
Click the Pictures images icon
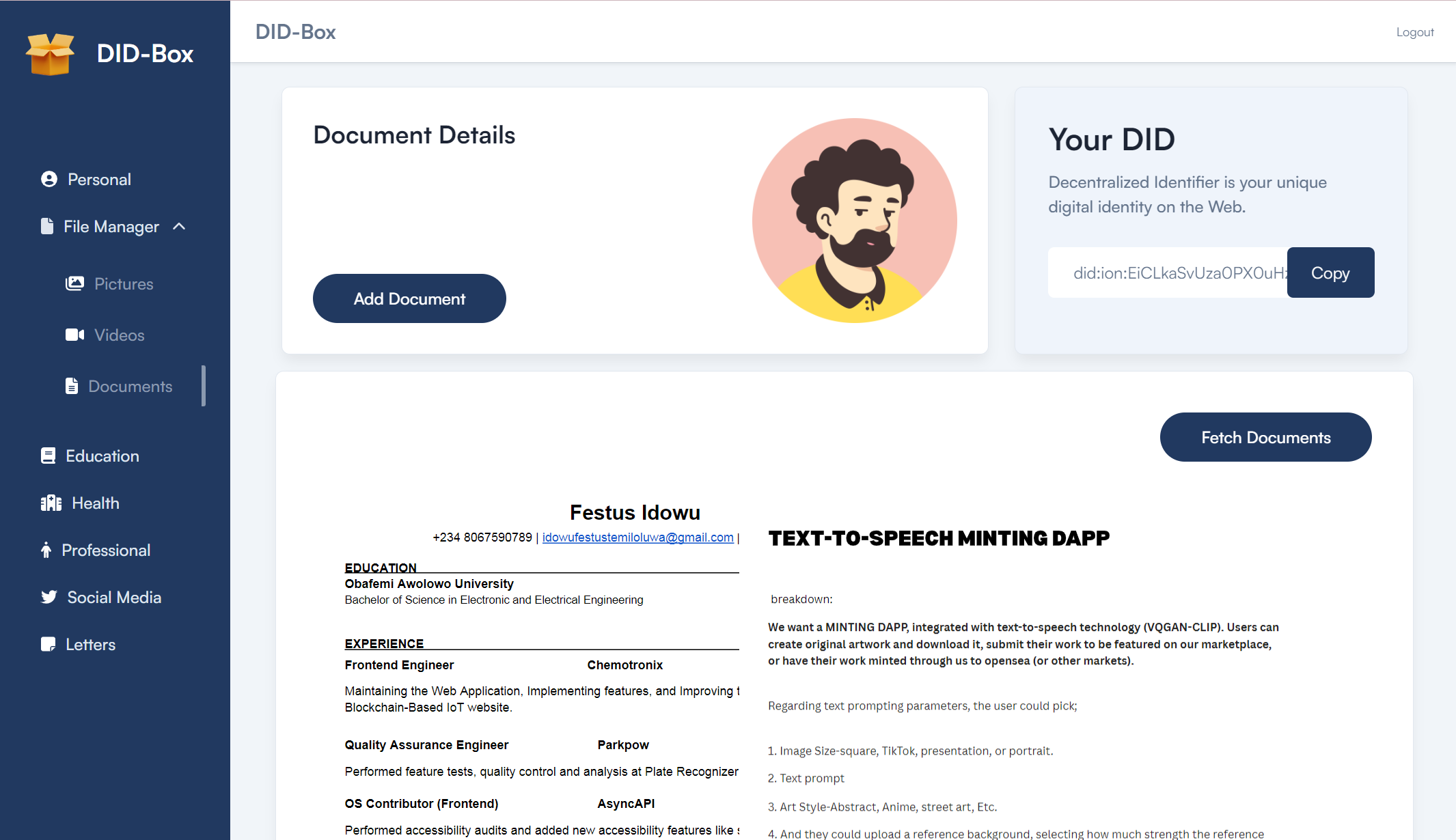coord(74,283)
